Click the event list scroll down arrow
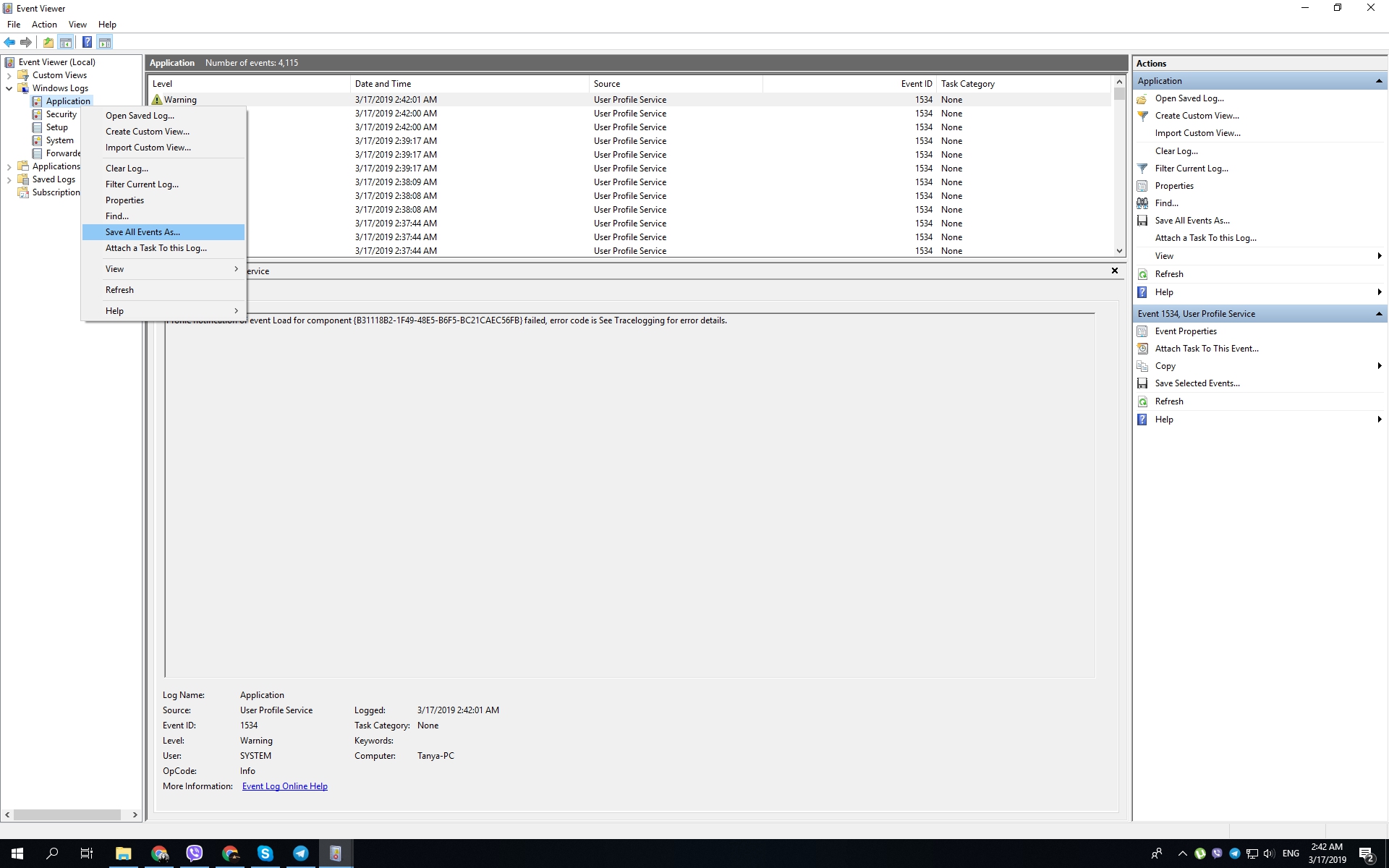The image size is (1389, 868). tap(1119, 251)
